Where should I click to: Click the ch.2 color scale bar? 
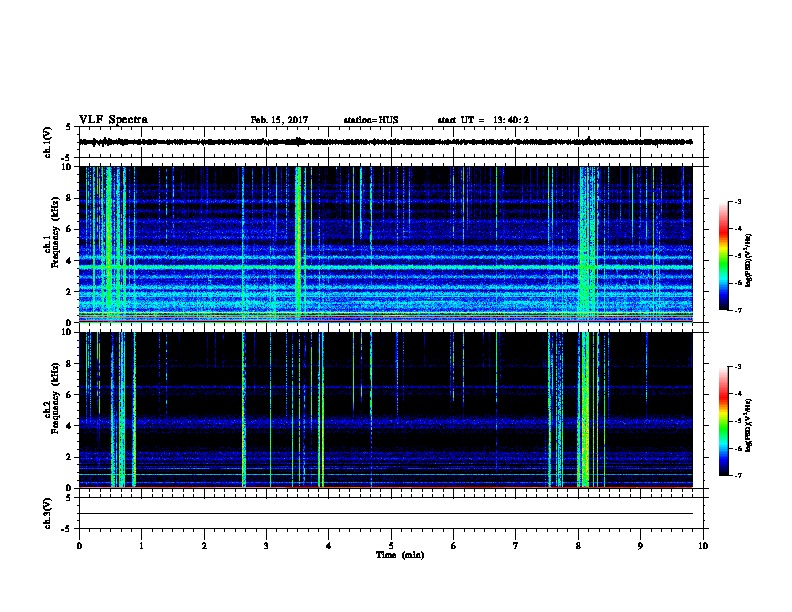click(724, 421)
